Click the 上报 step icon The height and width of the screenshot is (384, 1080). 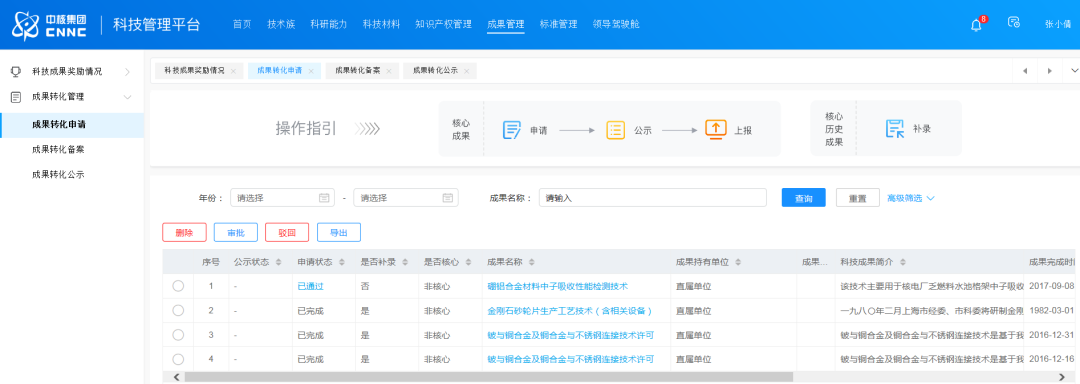[716, 129]
